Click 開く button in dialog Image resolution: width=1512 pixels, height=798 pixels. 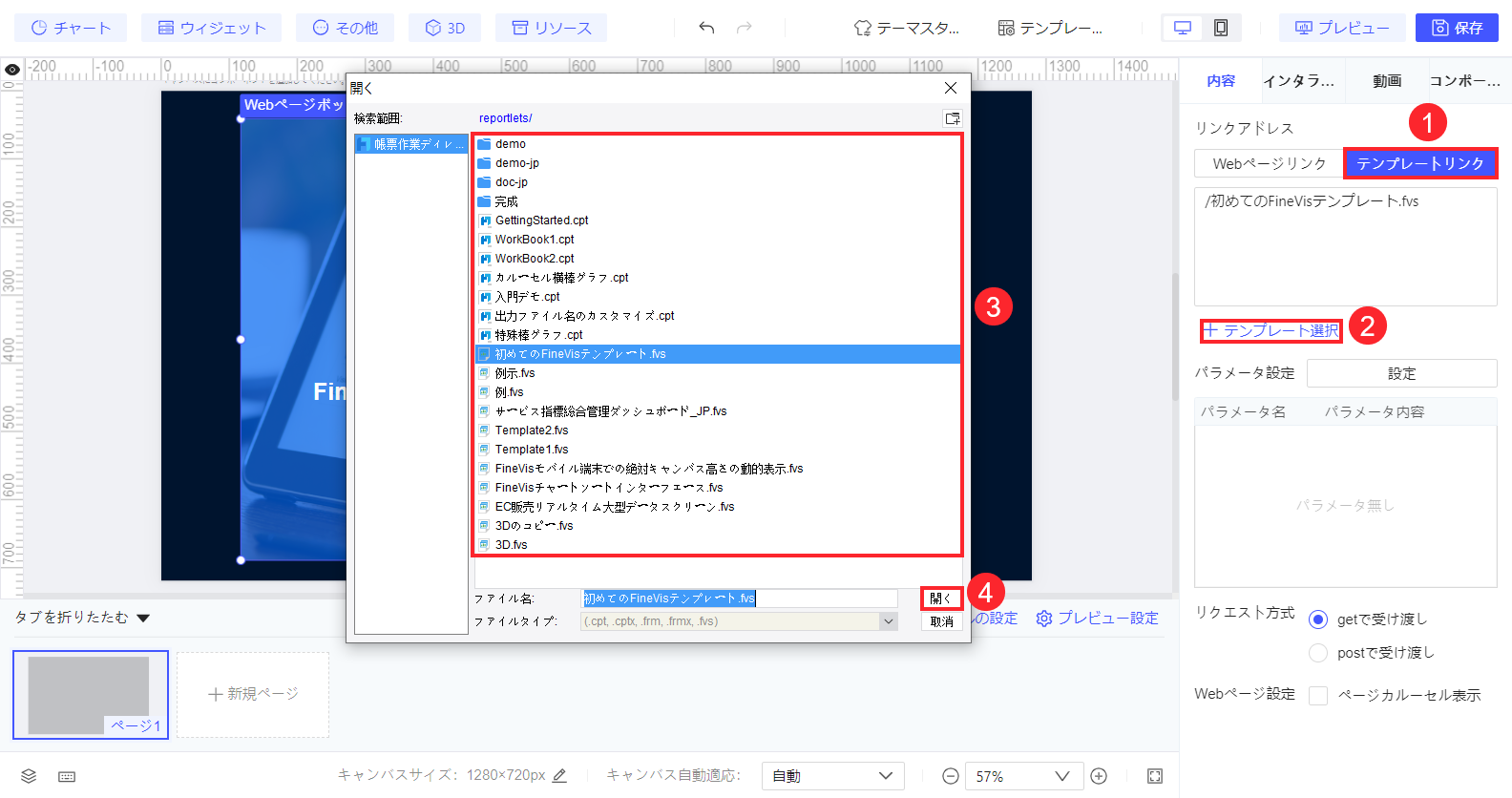click(x=941, y=598)
